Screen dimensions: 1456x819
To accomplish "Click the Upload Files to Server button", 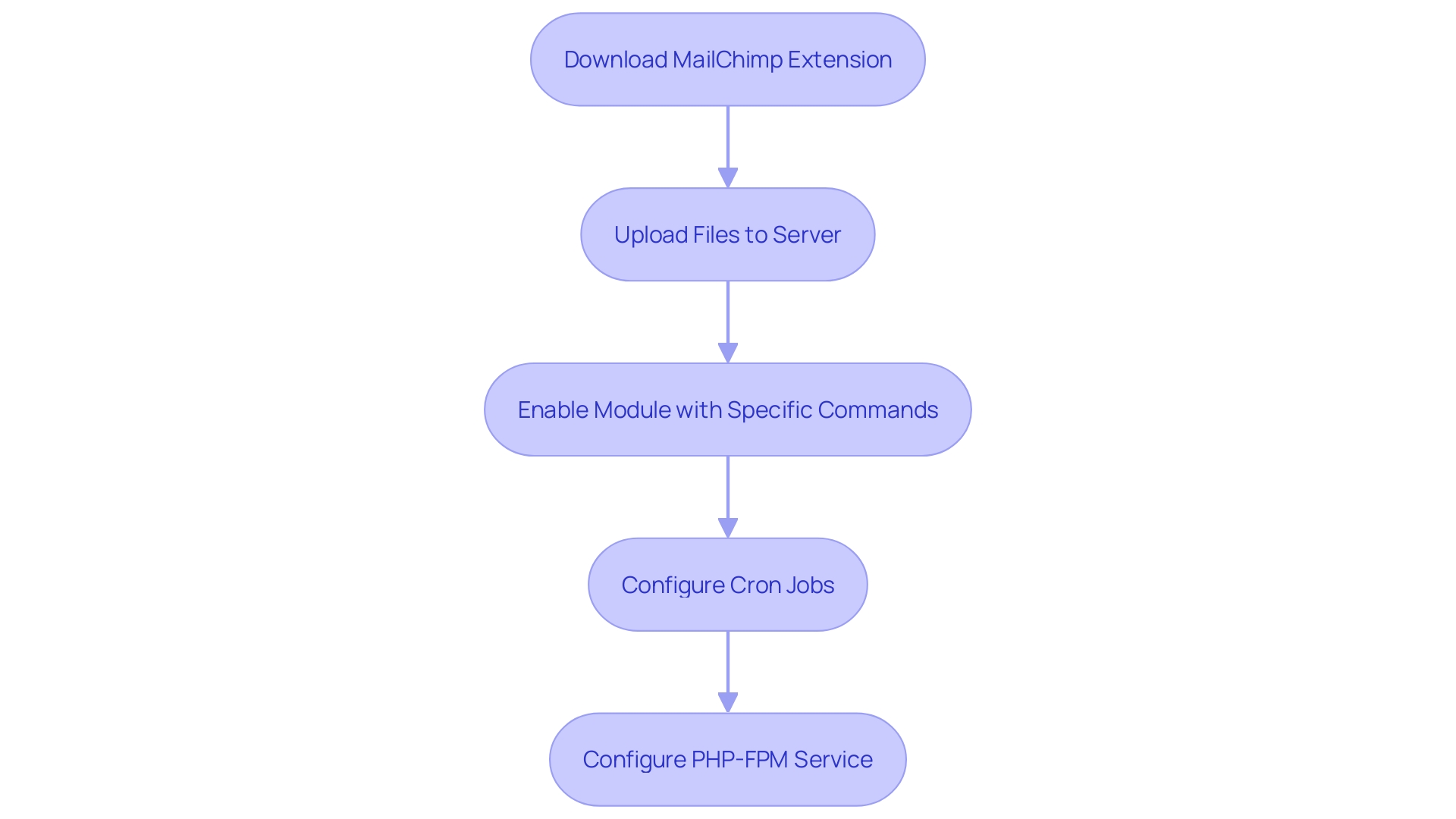I will pyautogui.click(x=728, y=234).
